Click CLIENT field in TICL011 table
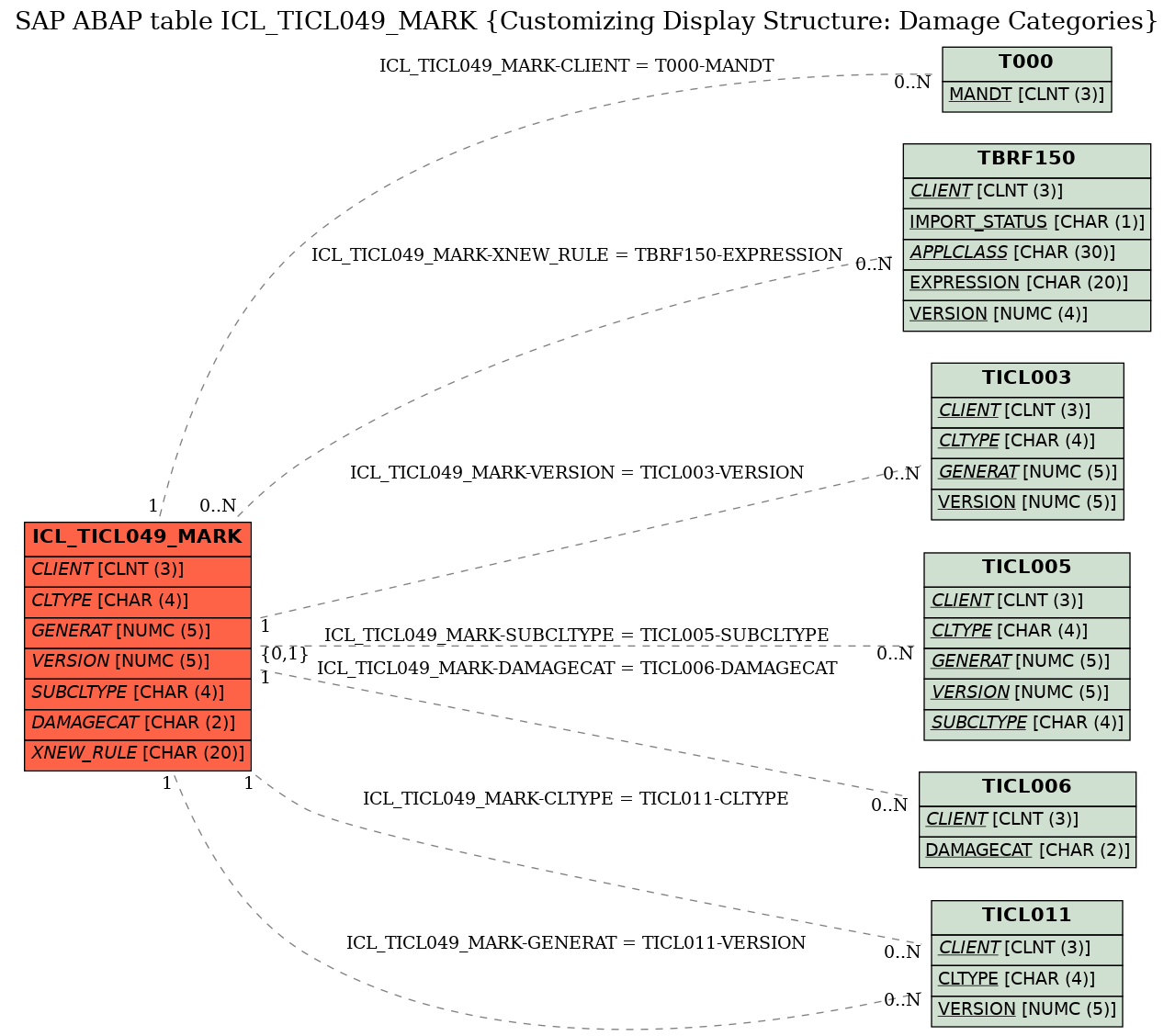1175x1036 pixels. (1027, 949)
